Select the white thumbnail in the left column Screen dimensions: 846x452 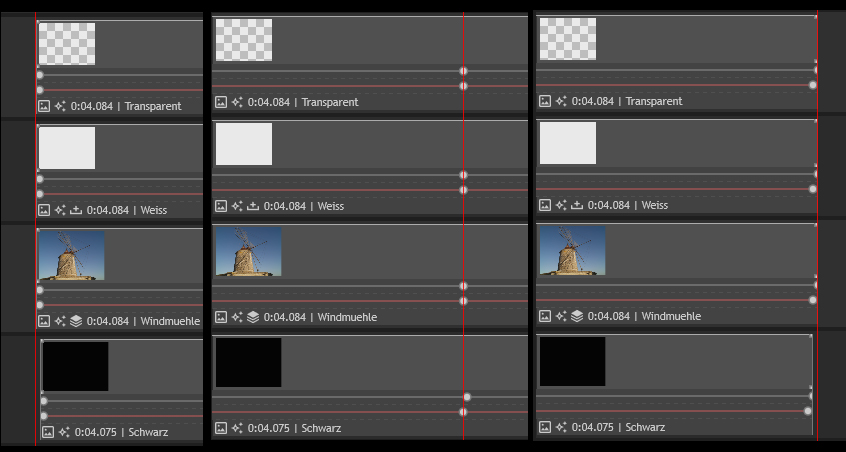pyautogui.click(x=67, y=148)
